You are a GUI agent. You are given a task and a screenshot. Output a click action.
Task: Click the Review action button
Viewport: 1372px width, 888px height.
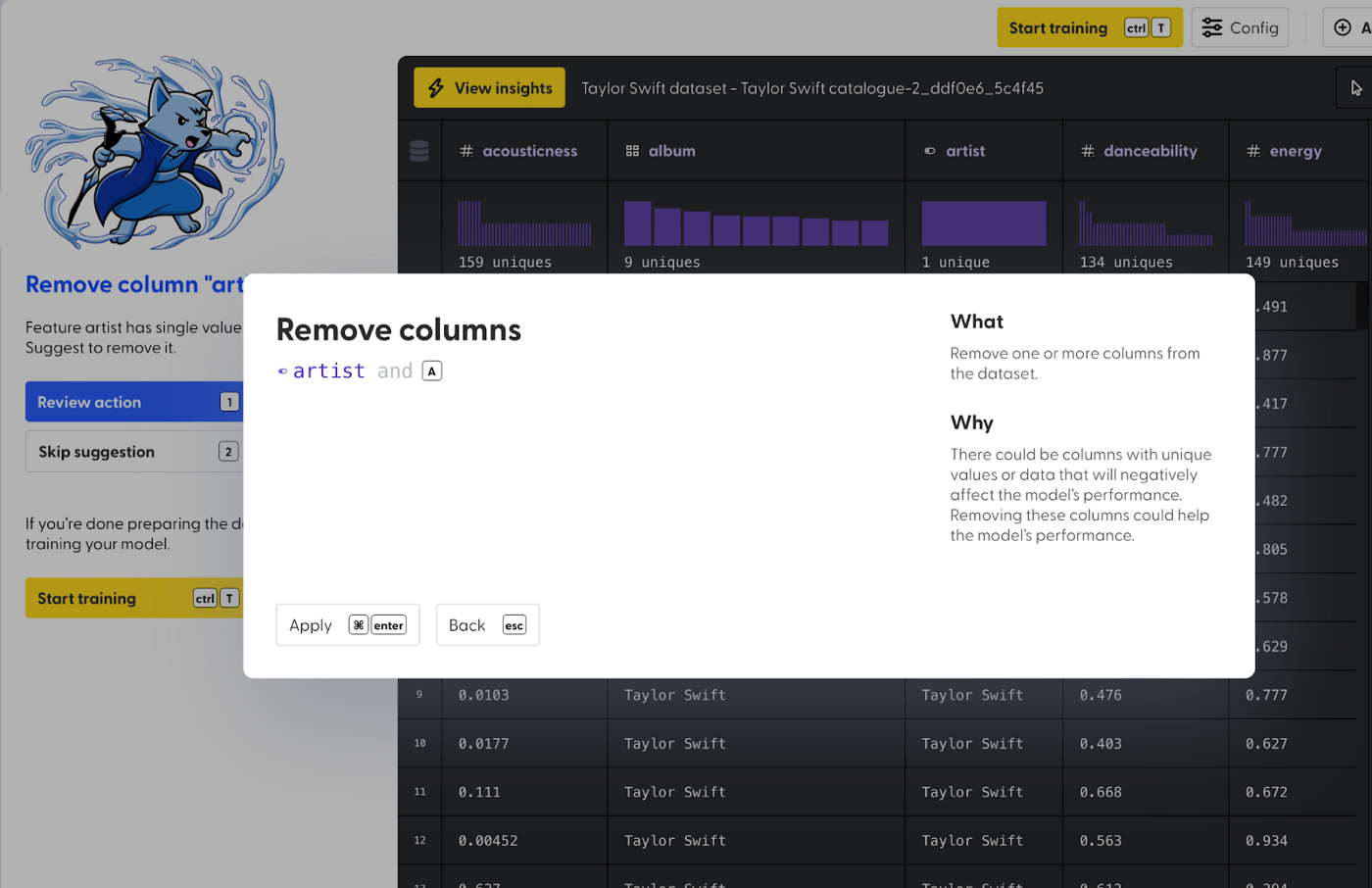[134, 402]
